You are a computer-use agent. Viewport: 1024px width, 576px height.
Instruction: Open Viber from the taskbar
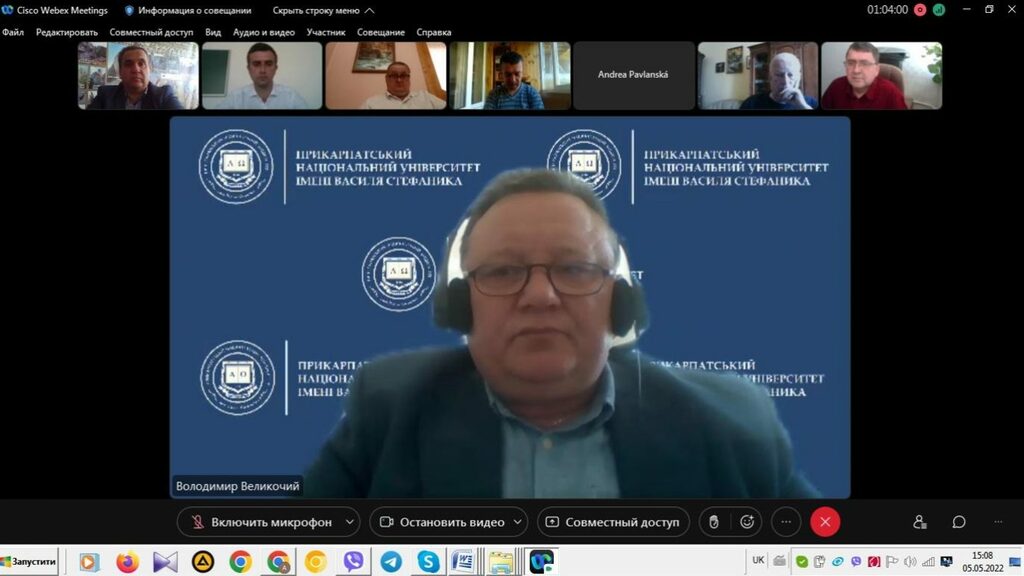pos(353,562)
